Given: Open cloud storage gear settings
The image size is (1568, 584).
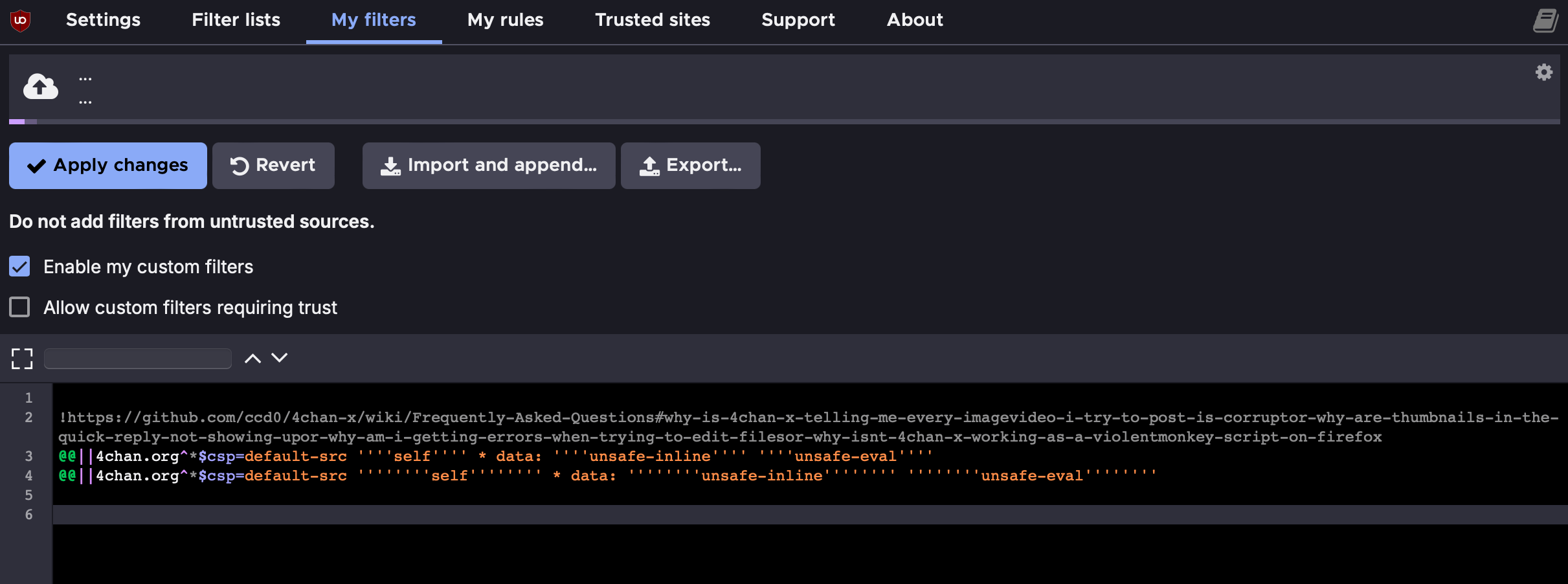Looking at the screenshot, I should (1544, 72).
